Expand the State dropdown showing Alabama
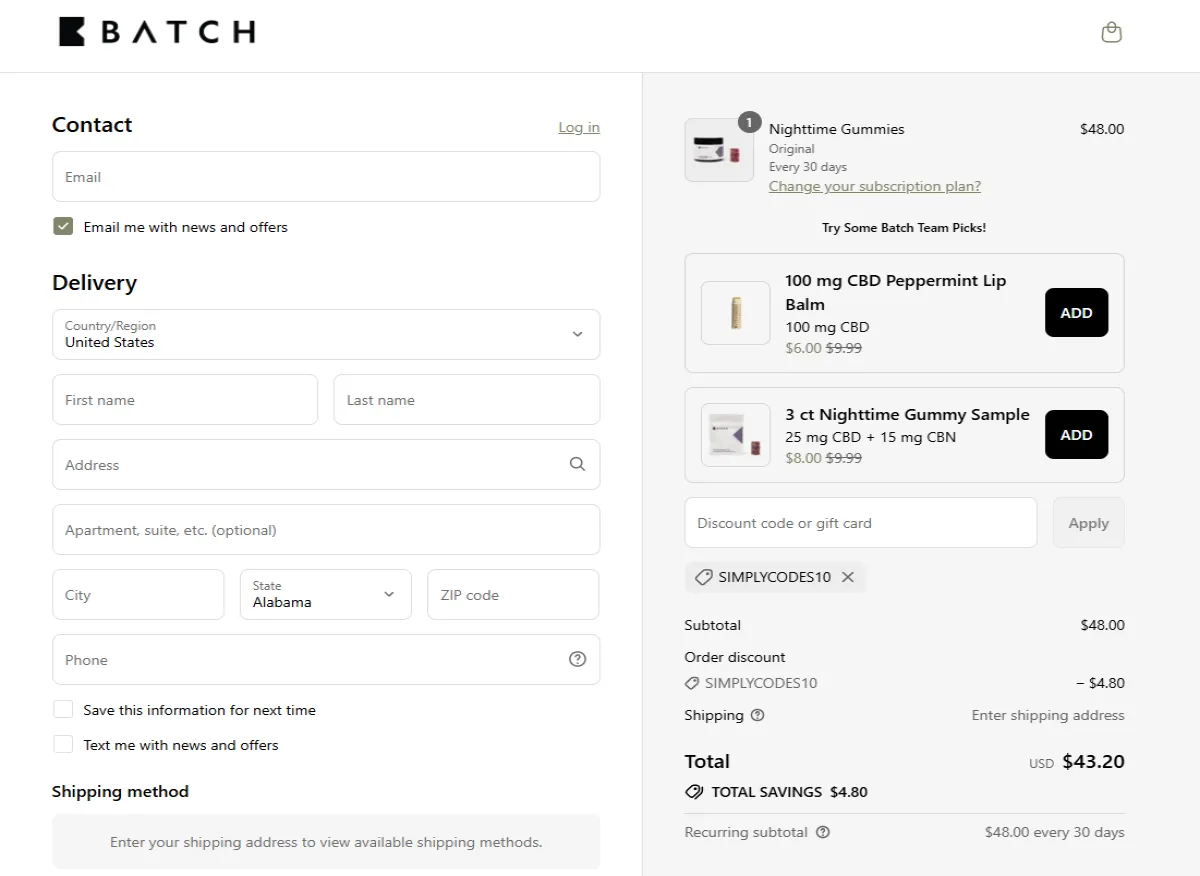 (x=326, y=594)
